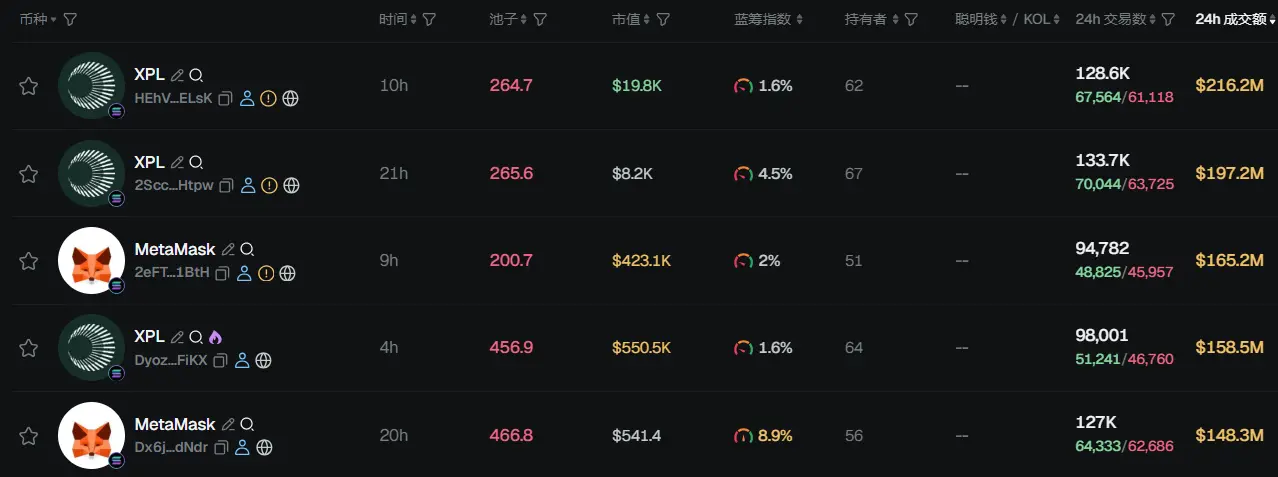The width and height of the screenshot is (1278, 477).
Task: Click the search icon beside the 10h XPL token
Action: (196, 75)
